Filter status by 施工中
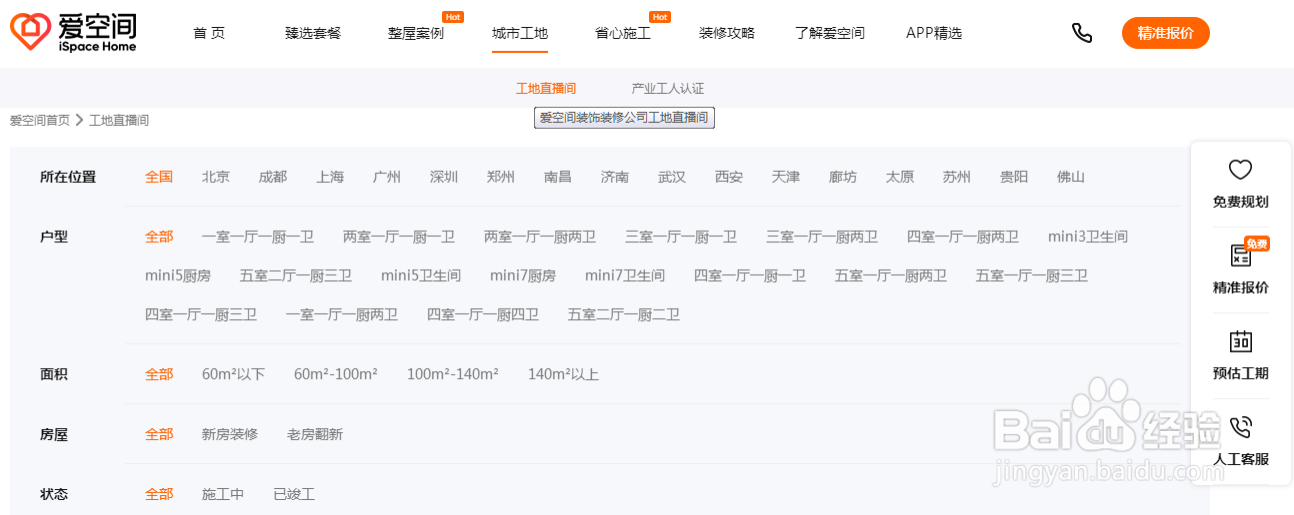 [x=223, y=495]
